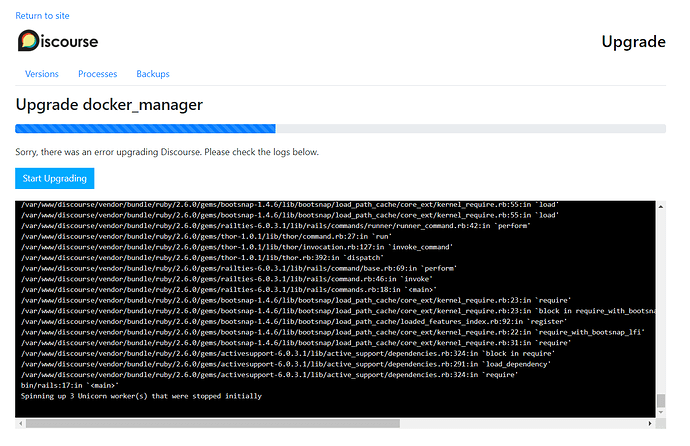Image resolution: width=690 pixels, height=446 pixels.
Task: Click the log line ending in 'load_dependency'
Action: point(286,364)
